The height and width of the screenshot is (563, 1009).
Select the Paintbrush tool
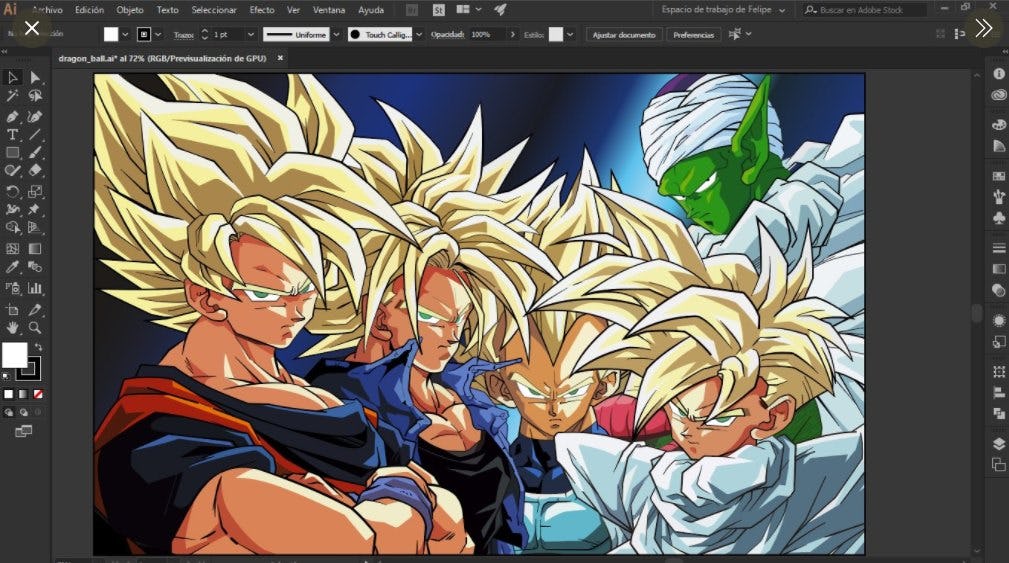pyautogui.click(x=35, y=152)
